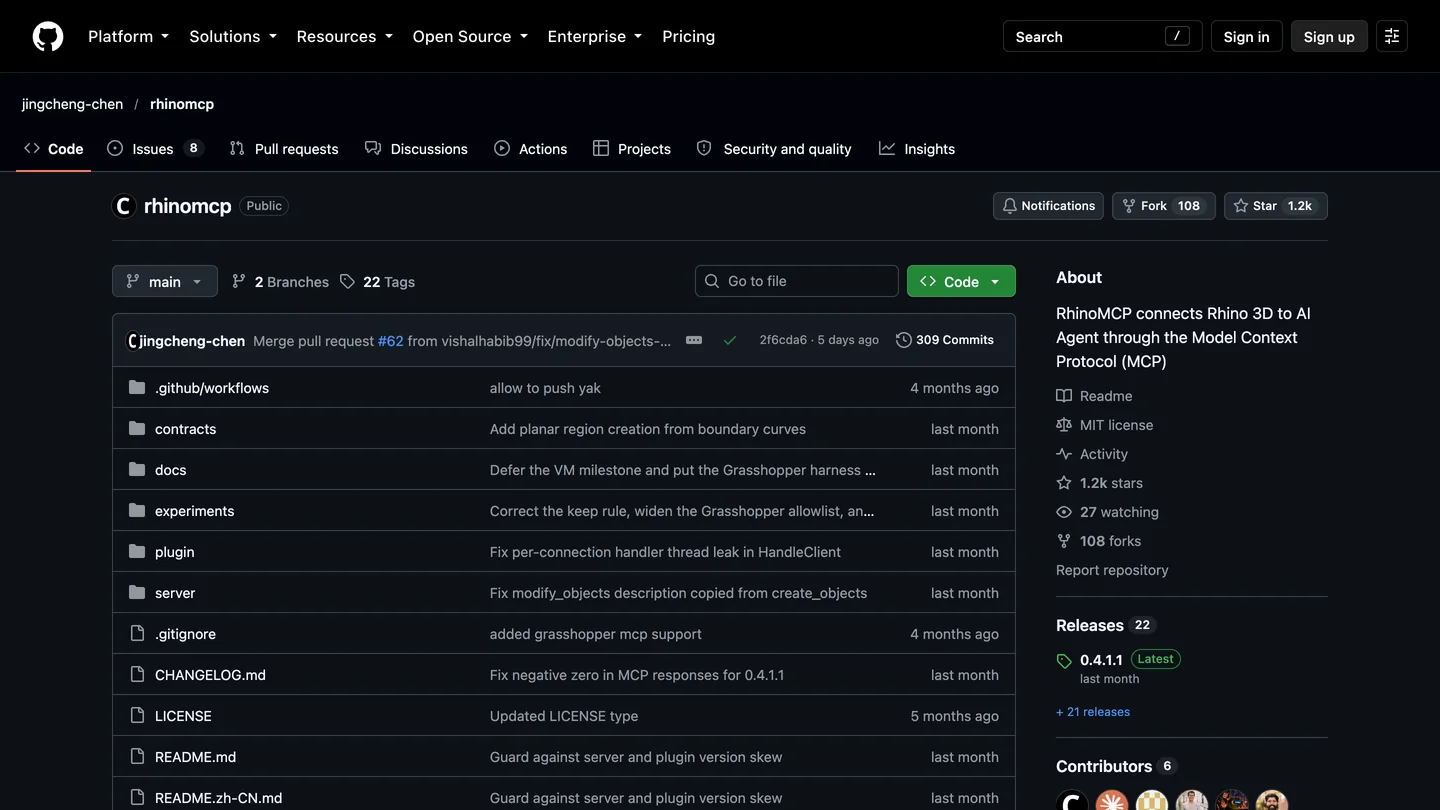
Task: Click jingcheng-chen avatar in commit bar
Action: [132, 341]
